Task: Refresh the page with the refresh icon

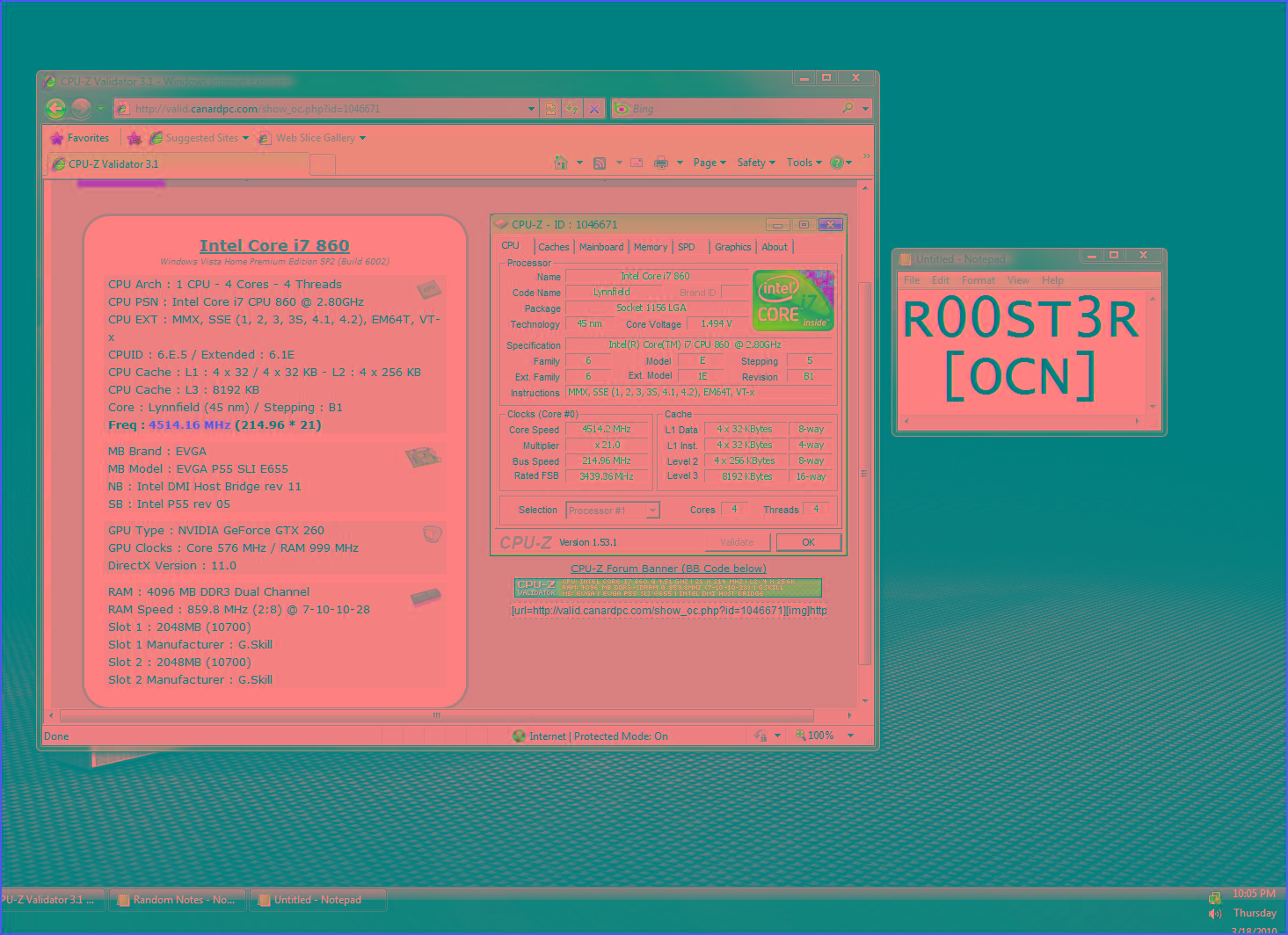Action: 572,109
